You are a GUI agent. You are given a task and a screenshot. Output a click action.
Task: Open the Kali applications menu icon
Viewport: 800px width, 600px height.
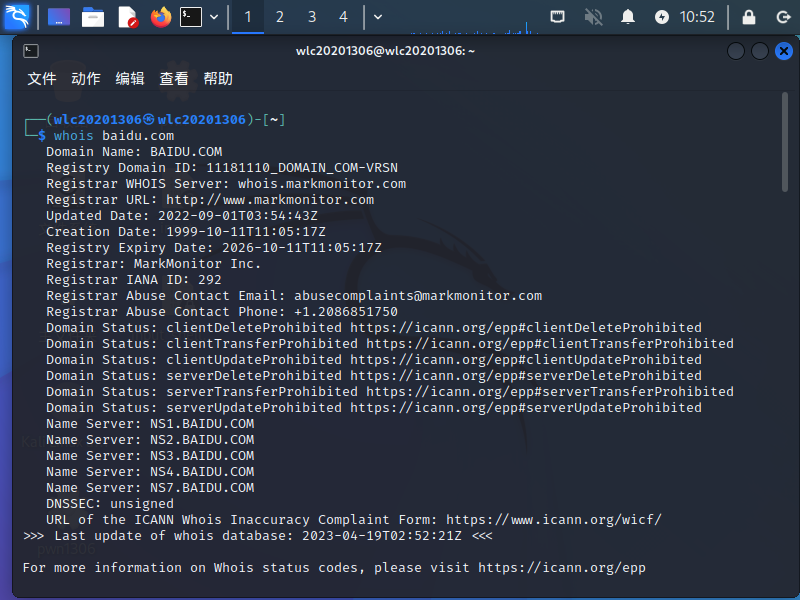coord(17,17)
